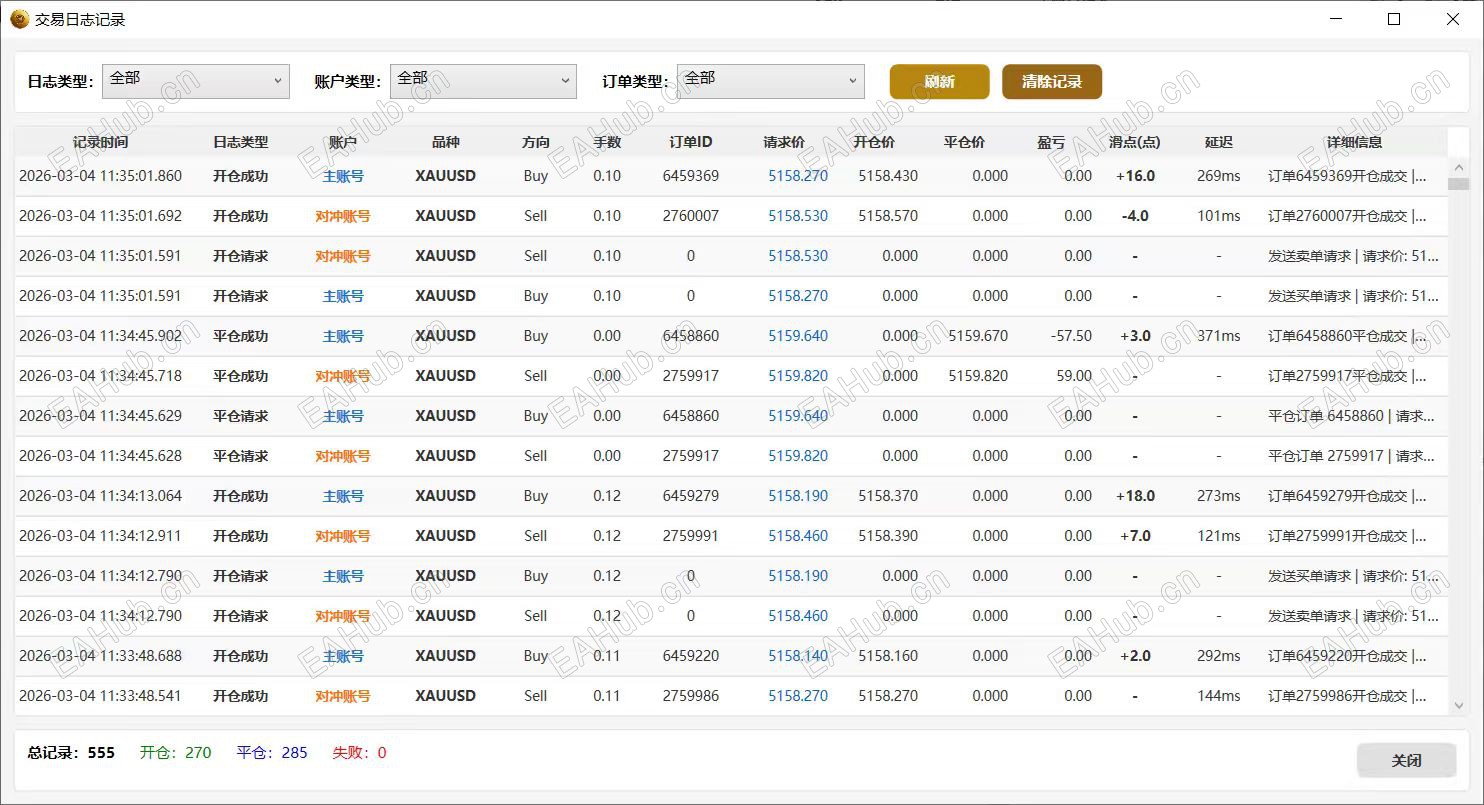The width and height of the screenshot is (1484, 805).
Task: Select the loss value -57.50
Action: tap(1071, 336)
